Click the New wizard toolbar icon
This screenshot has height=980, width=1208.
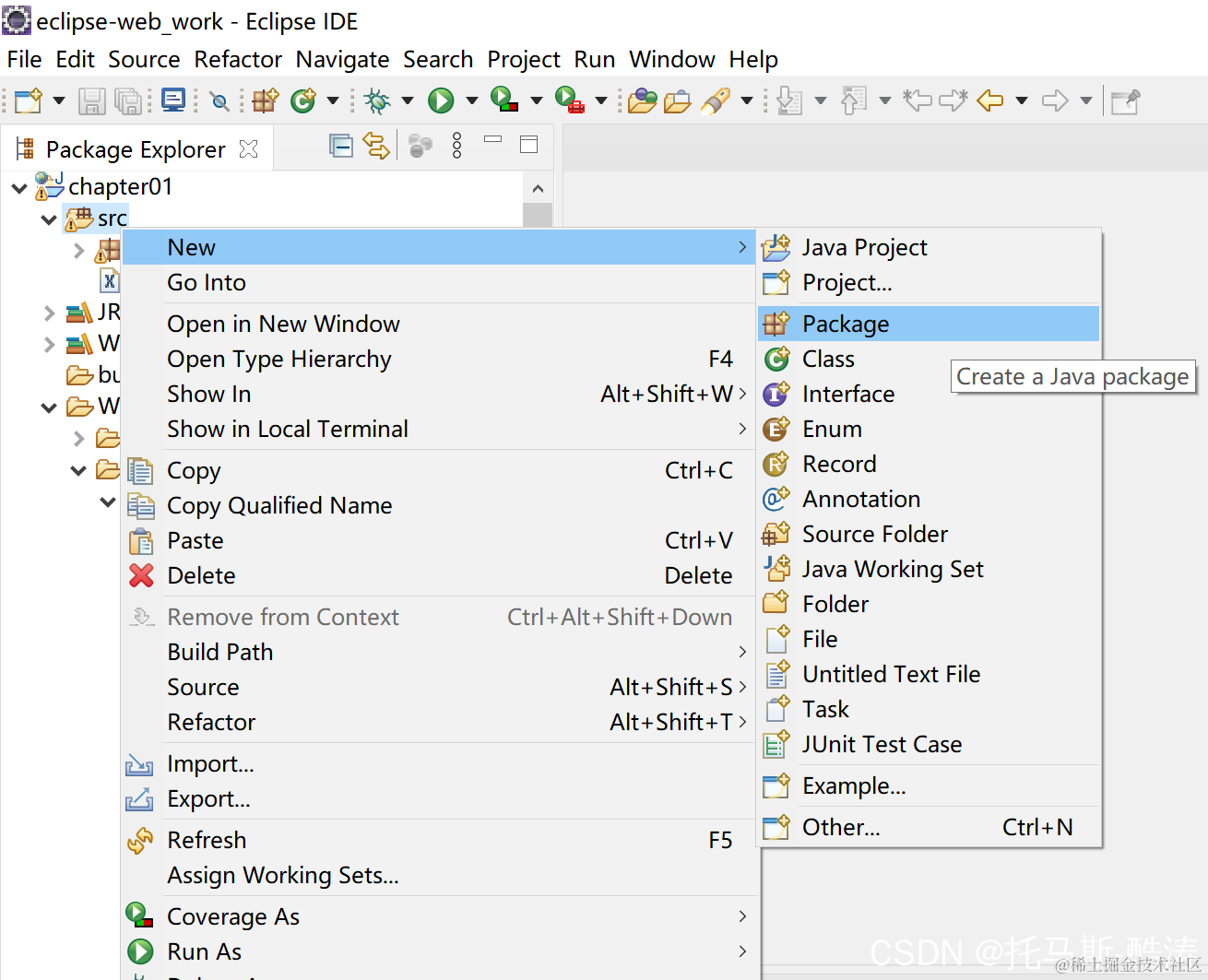tap(29, 100)
